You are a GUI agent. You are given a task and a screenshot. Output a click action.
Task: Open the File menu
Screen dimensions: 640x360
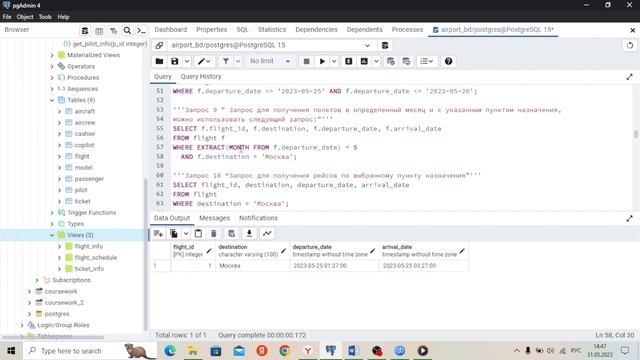7,17
